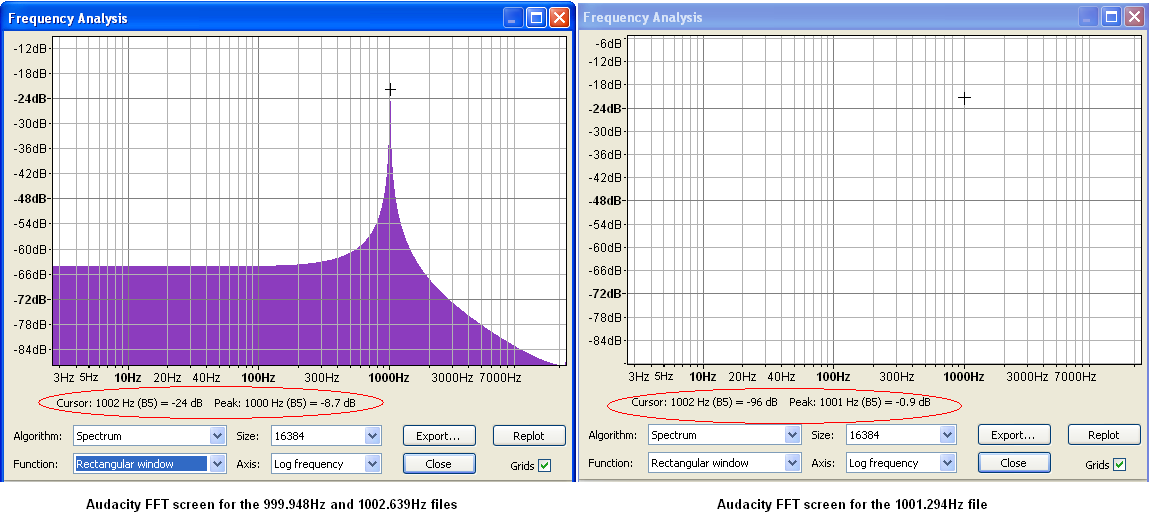Image resolution: width=1150 pixels, height=525 pixels.
Task: Click the -48dB axis label in right plot
Action: click(x=606, y=200)
